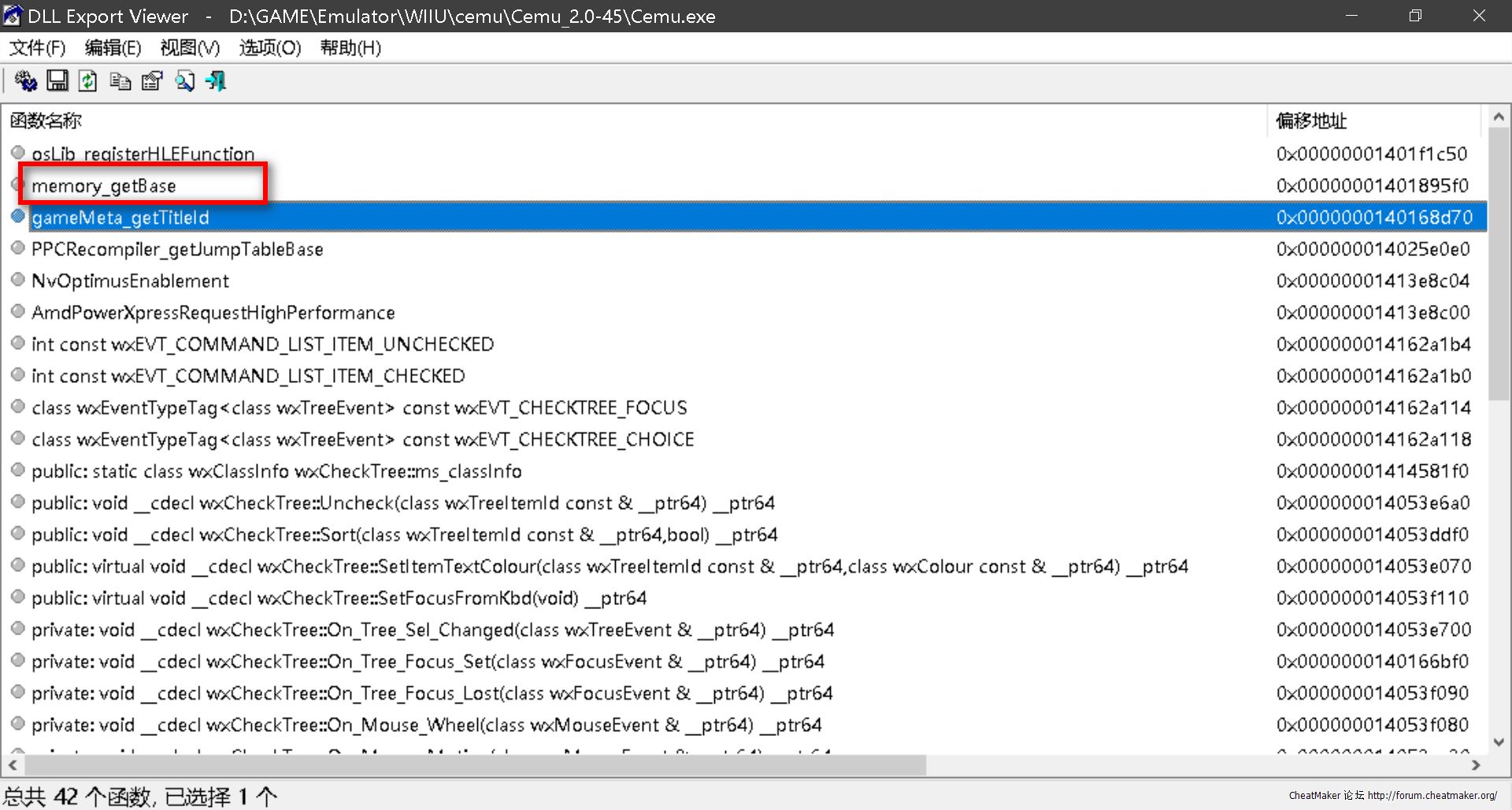Click the horizontal scrollbar right arrow
This screenshot has height=810, width=1512.
tap(1476, 765)
